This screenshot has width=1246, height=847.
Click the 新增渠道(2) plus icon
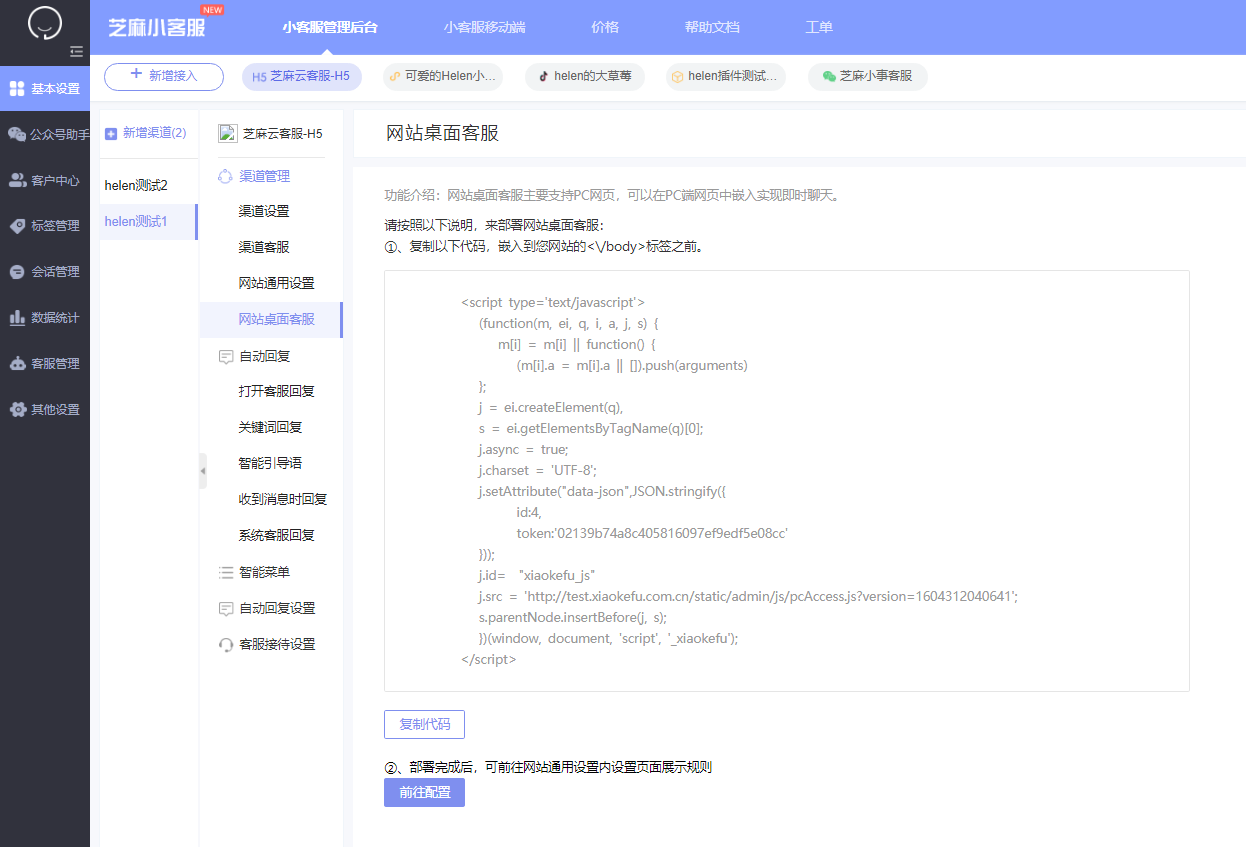click(111, 133)
